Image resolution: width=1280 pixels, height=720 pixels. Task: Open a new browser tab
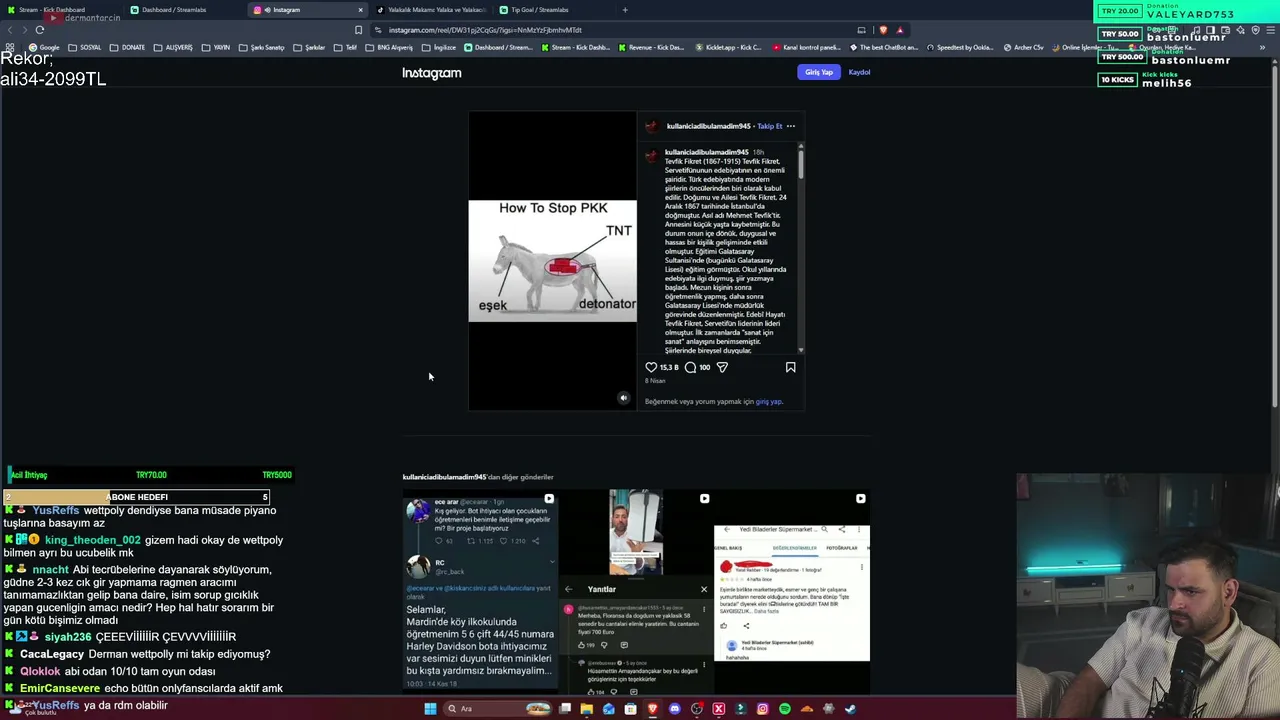625,10
